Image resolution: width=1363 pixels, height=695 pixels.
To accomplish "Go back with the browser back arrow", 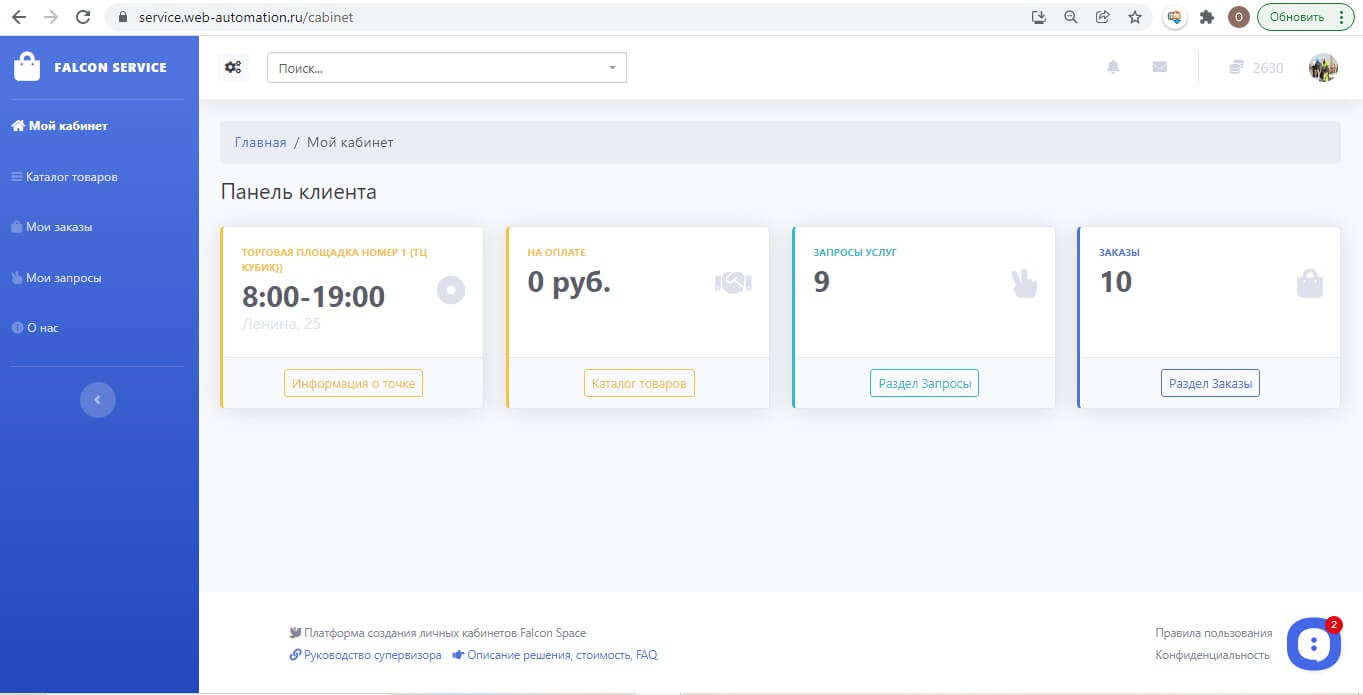I will (19, 17).
